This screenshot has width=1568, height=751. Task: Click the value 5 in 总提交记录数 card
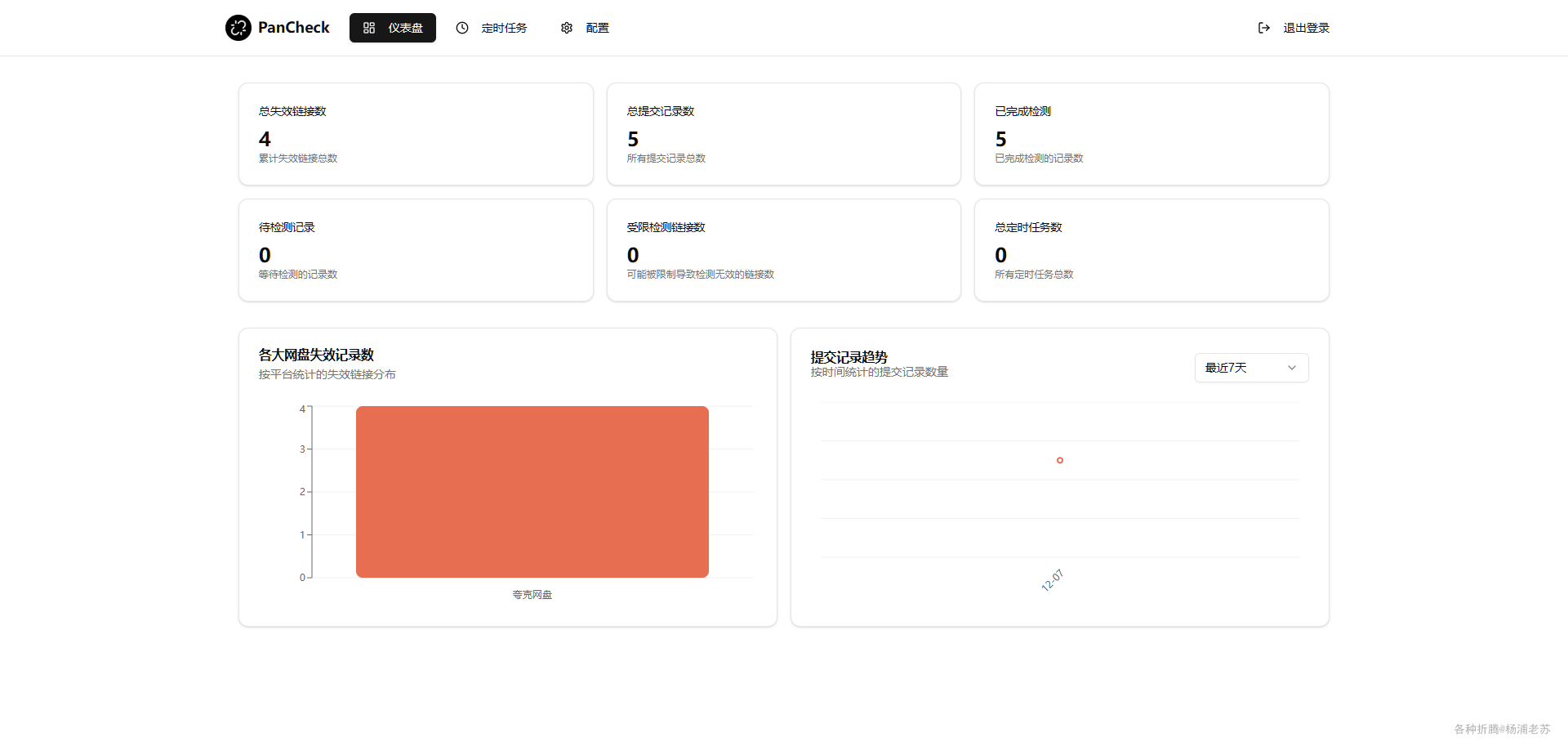633,139
